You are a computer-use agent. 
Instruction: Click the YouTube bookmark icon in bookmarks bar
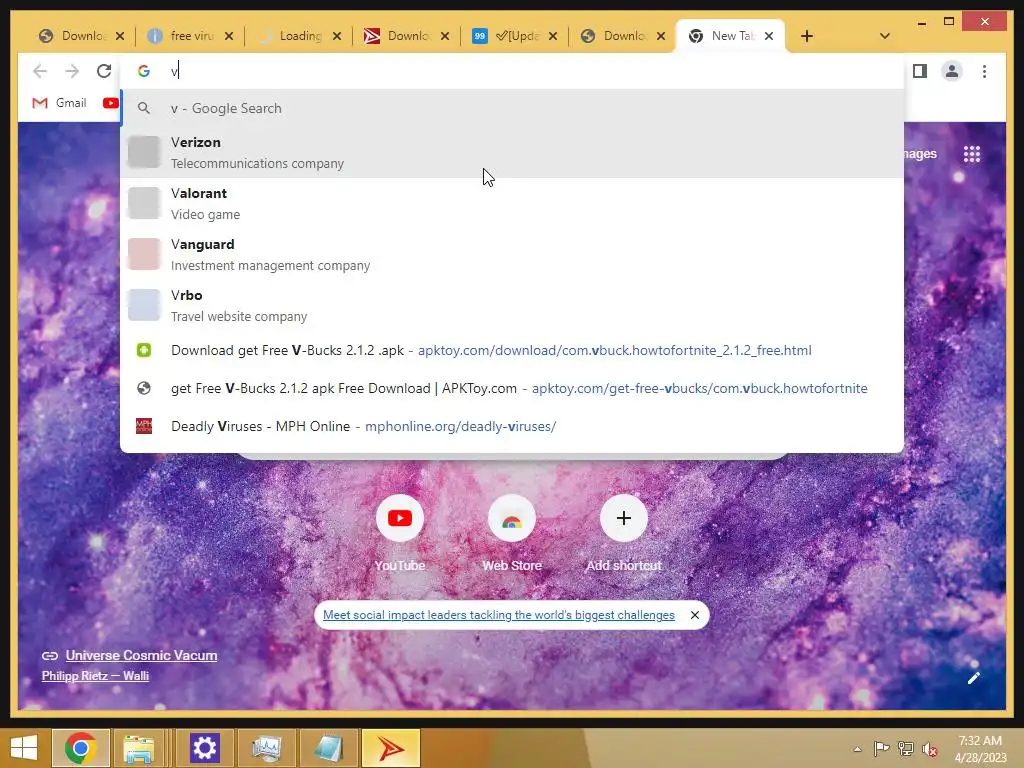coord(110,103)
